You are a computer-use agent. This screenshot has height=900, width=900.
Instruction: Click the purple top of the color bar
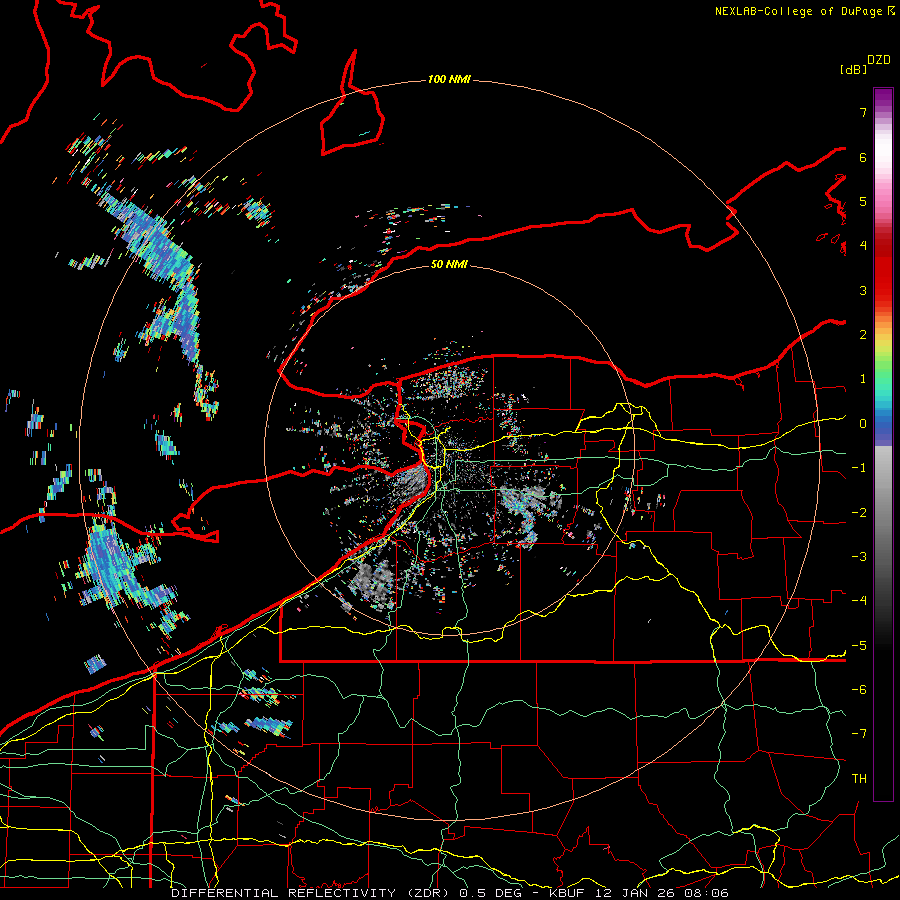tap(883, 99)
